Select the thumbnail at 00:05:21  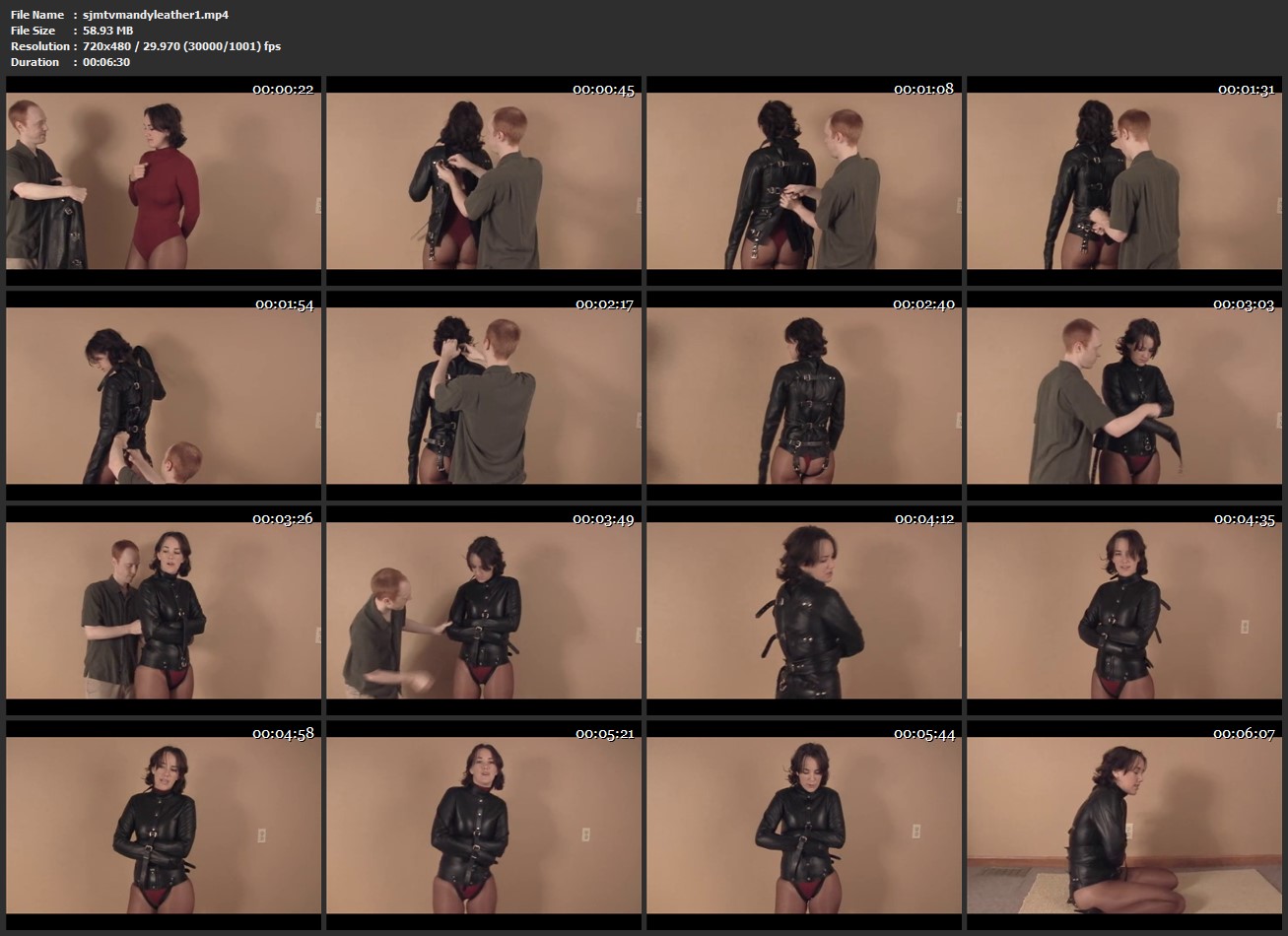pyautogui.click(x=484, y=826)
